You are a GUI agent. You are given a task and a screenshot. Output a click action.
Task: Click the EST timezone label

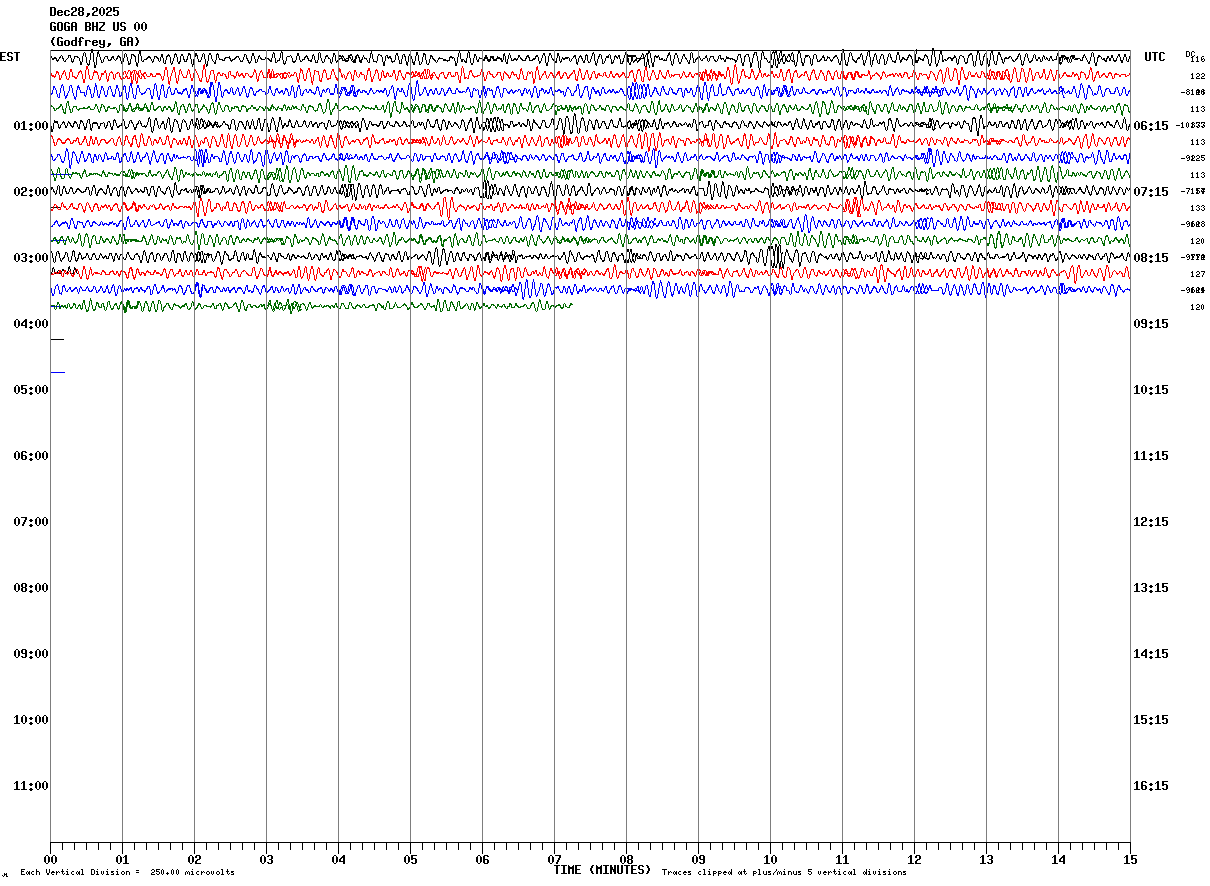[x=10, y=57]
